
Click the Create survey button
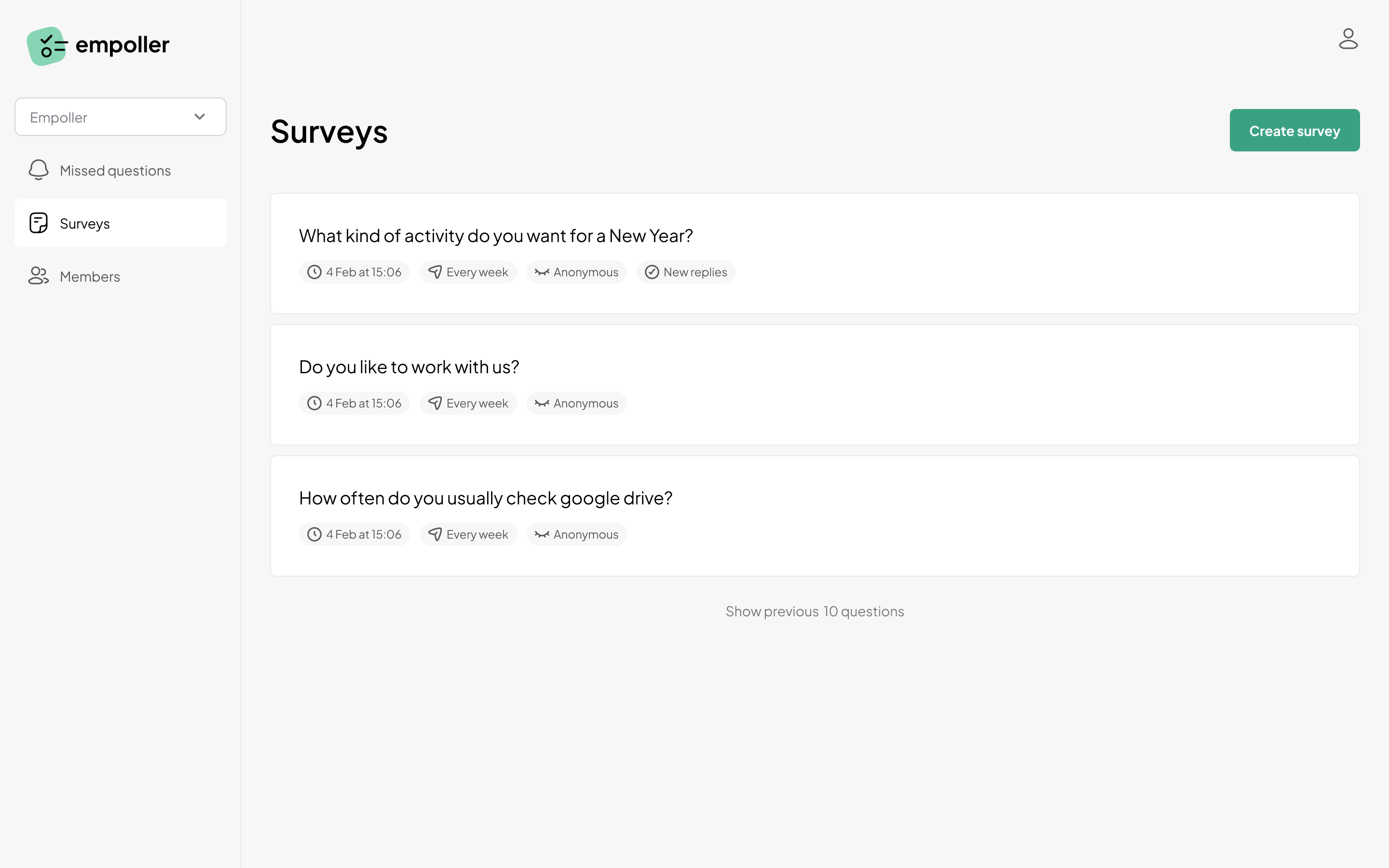(x=1294, y=130)
